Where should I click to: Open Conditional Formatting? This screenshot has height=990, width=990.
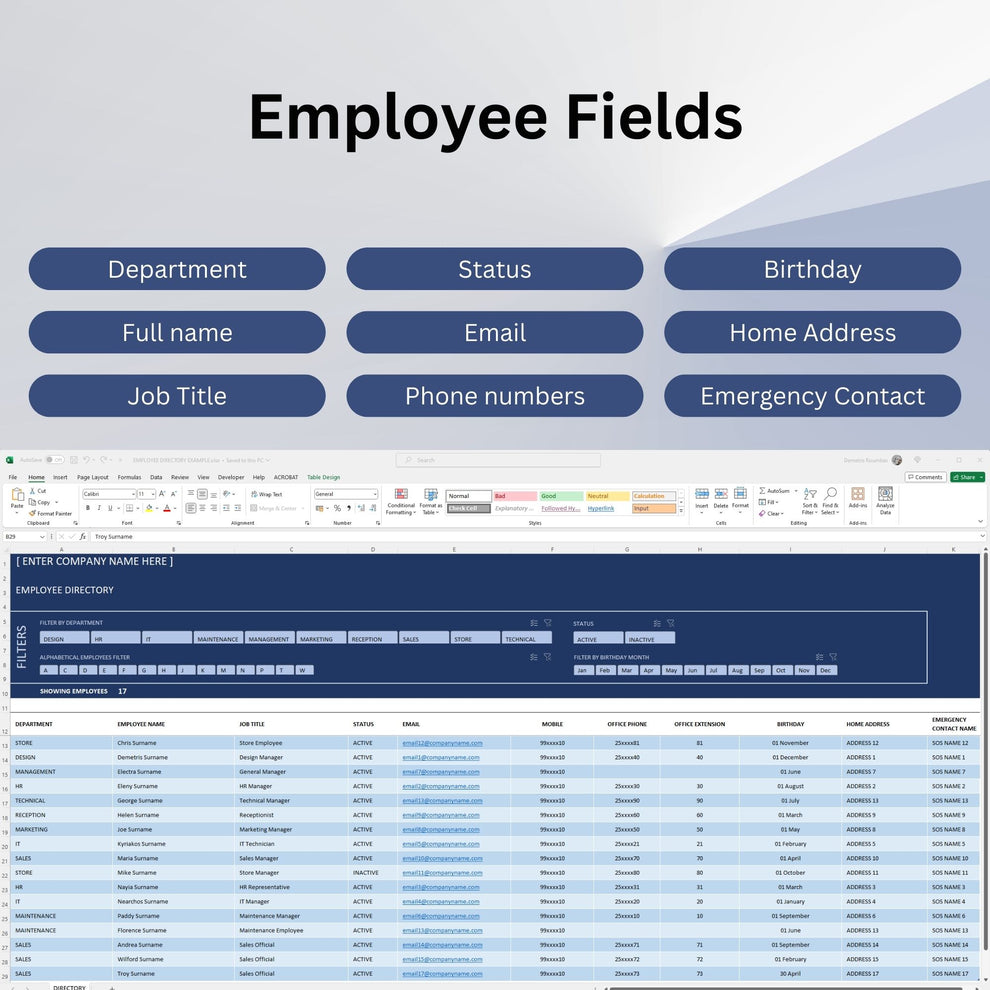tap(401, 501)
